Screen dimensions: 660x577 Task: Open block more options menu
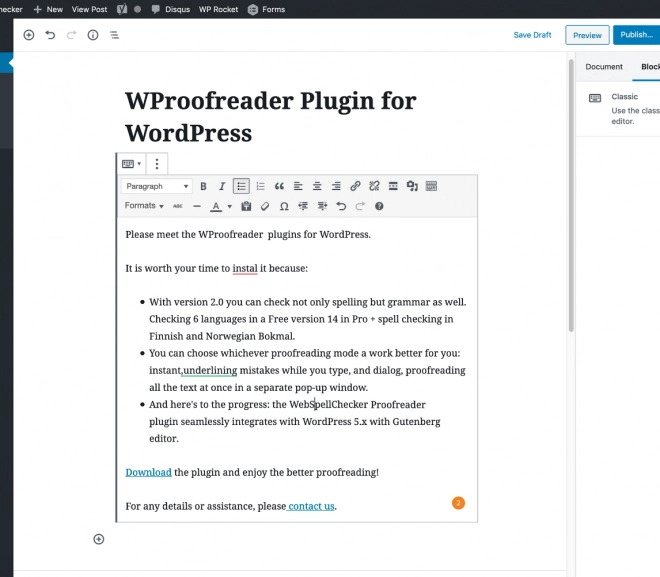click(157, 164)
